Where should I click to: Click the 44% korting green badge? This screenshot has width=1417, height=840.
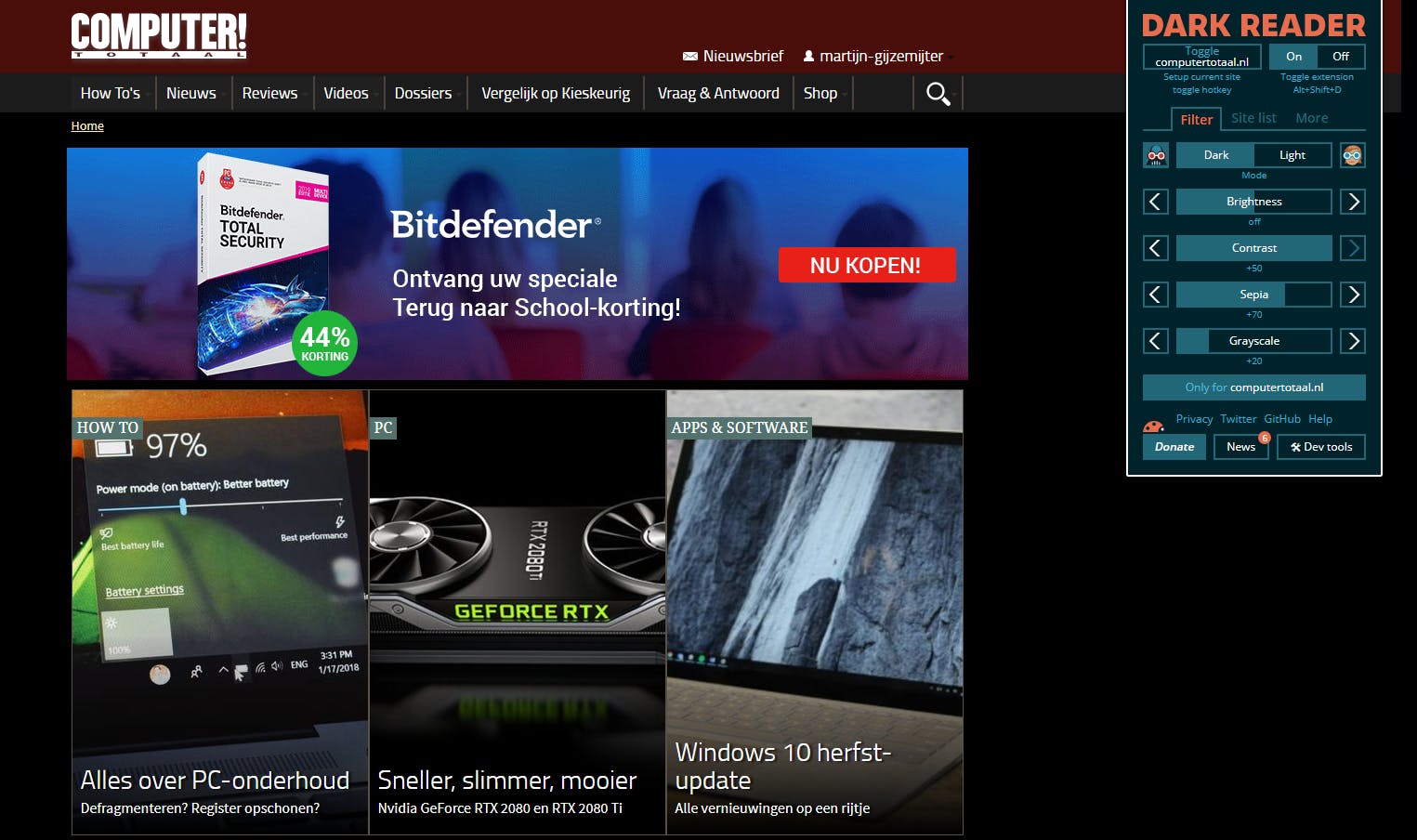pyautogui.click(x=324, y=344)
